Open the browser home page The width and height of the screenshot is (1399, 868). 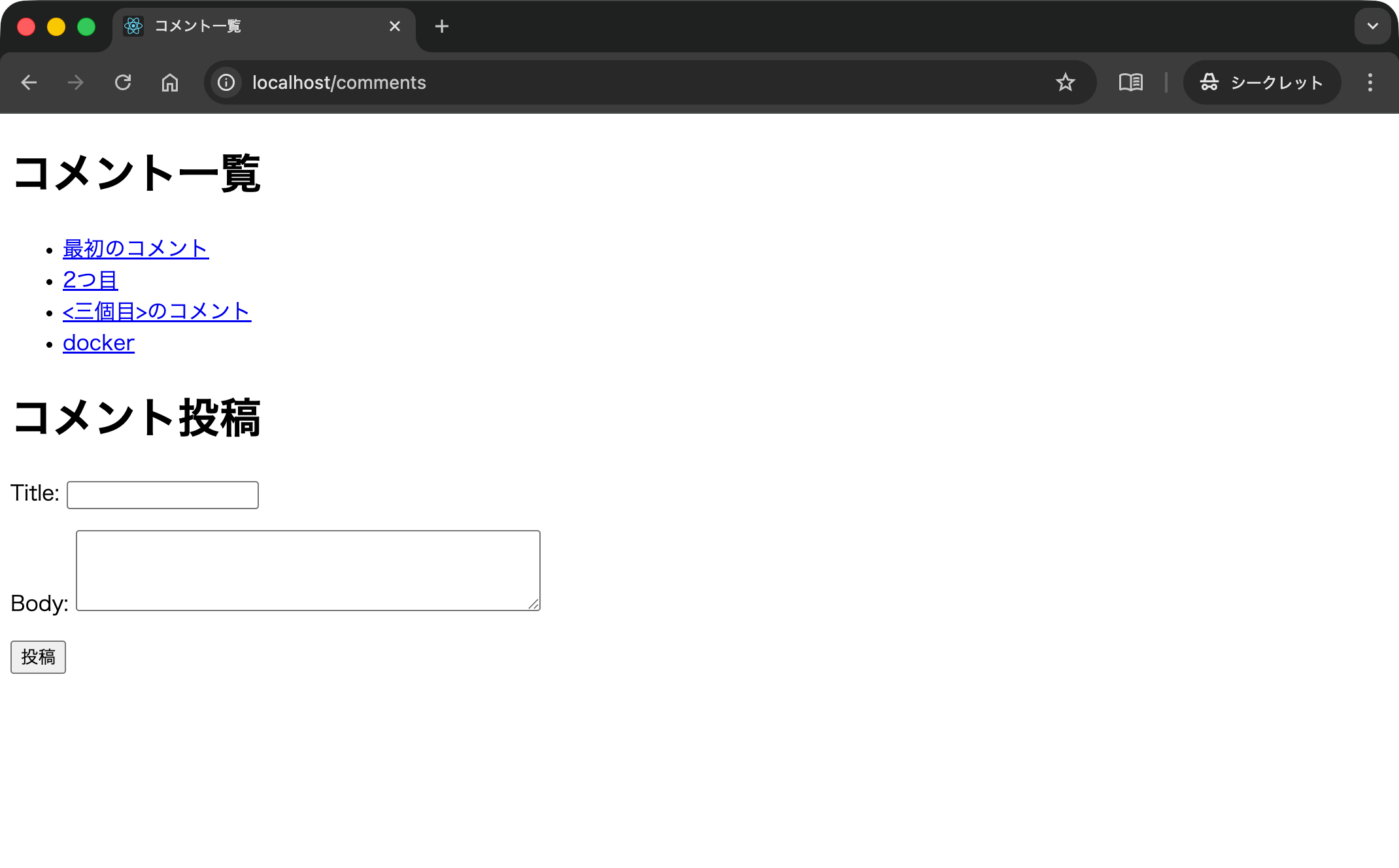coord(170,82)
